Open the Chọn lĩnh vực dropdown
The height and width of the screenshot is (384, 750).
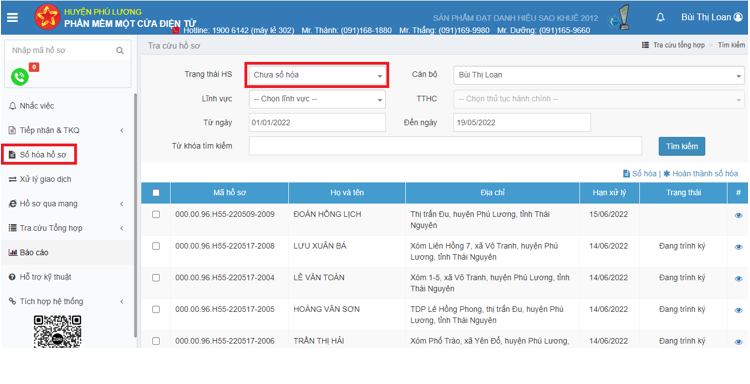317,99
